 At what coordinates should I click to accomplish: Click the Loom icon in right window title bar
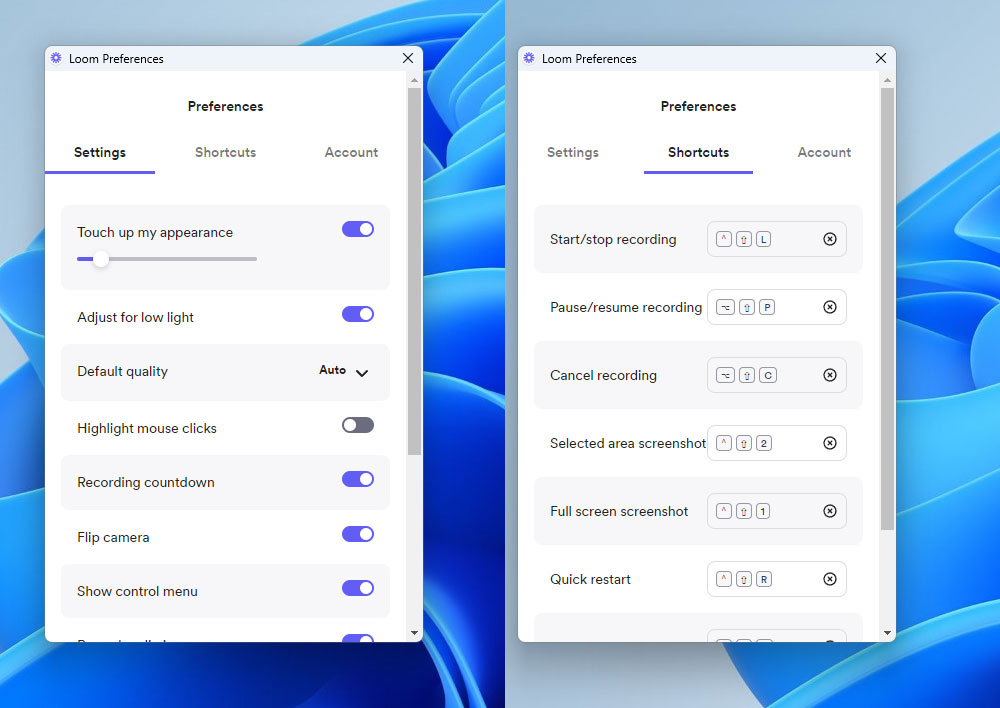point(529,58)
